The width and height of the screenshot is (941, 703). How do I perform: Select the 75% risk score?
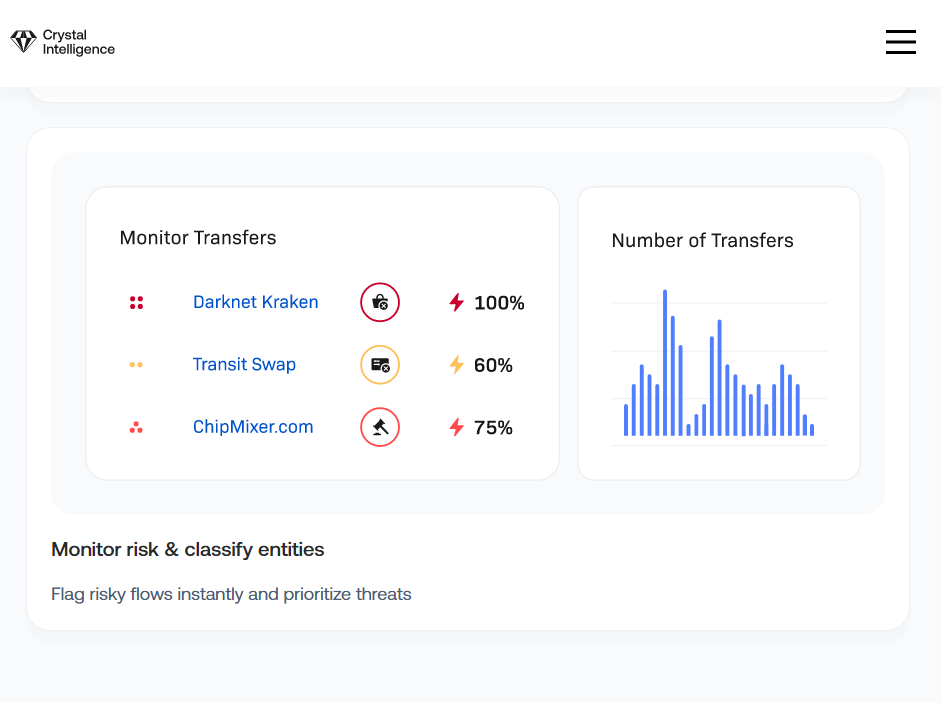tap(493, 427)
